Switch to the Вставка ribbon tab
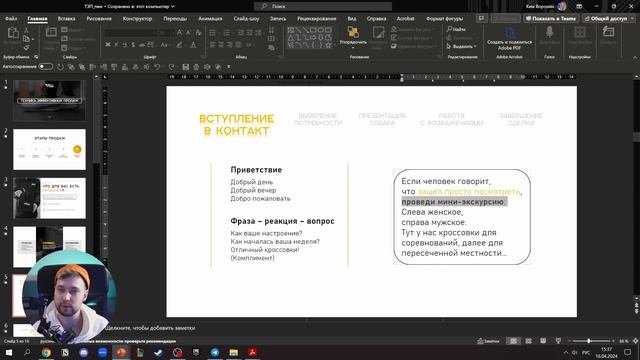Viewport: 640px width, 360px height. coord(66,19)
